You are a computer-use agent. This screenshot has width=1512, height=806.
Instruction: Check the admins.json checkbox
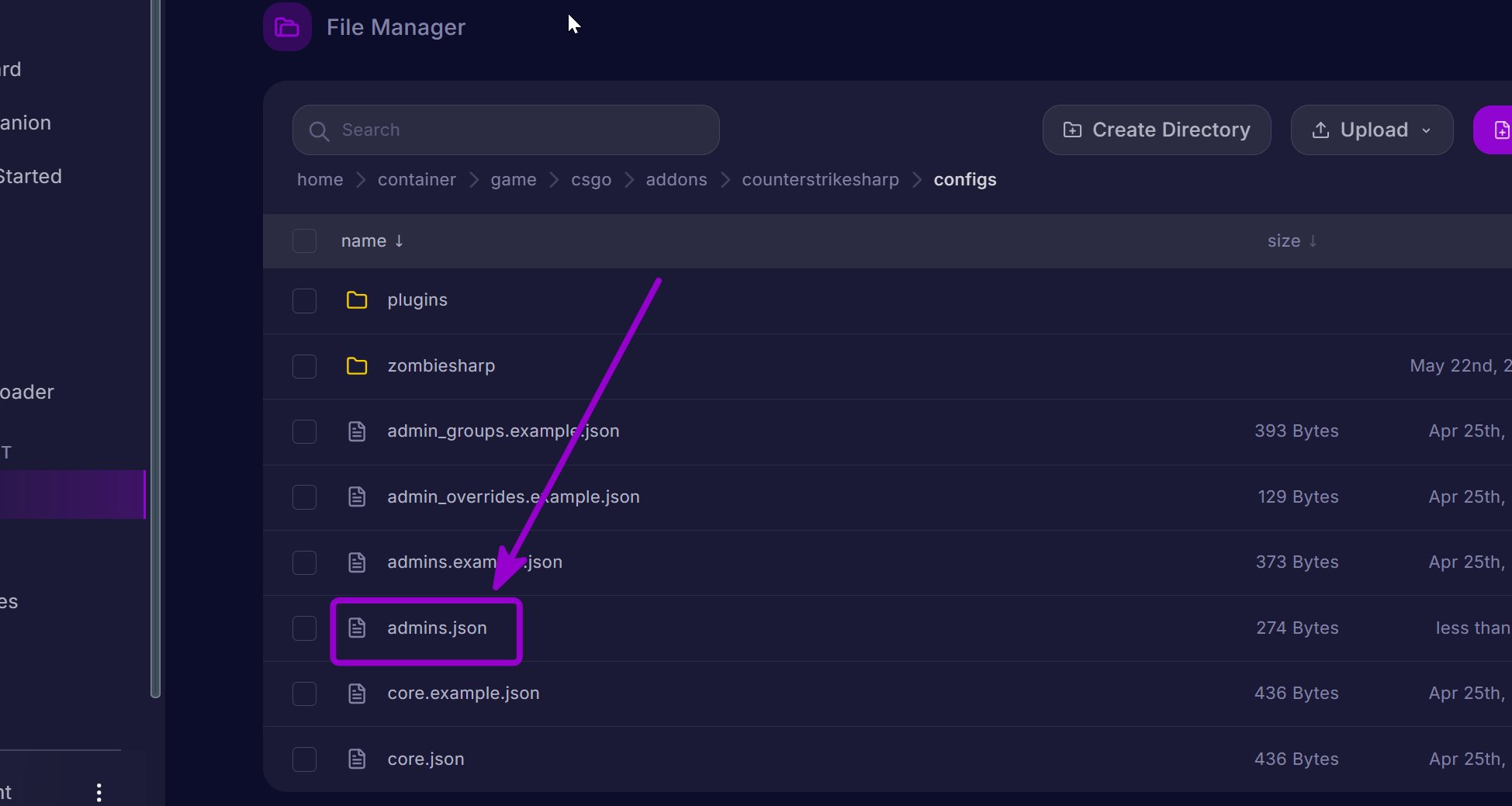click(304, 628)
